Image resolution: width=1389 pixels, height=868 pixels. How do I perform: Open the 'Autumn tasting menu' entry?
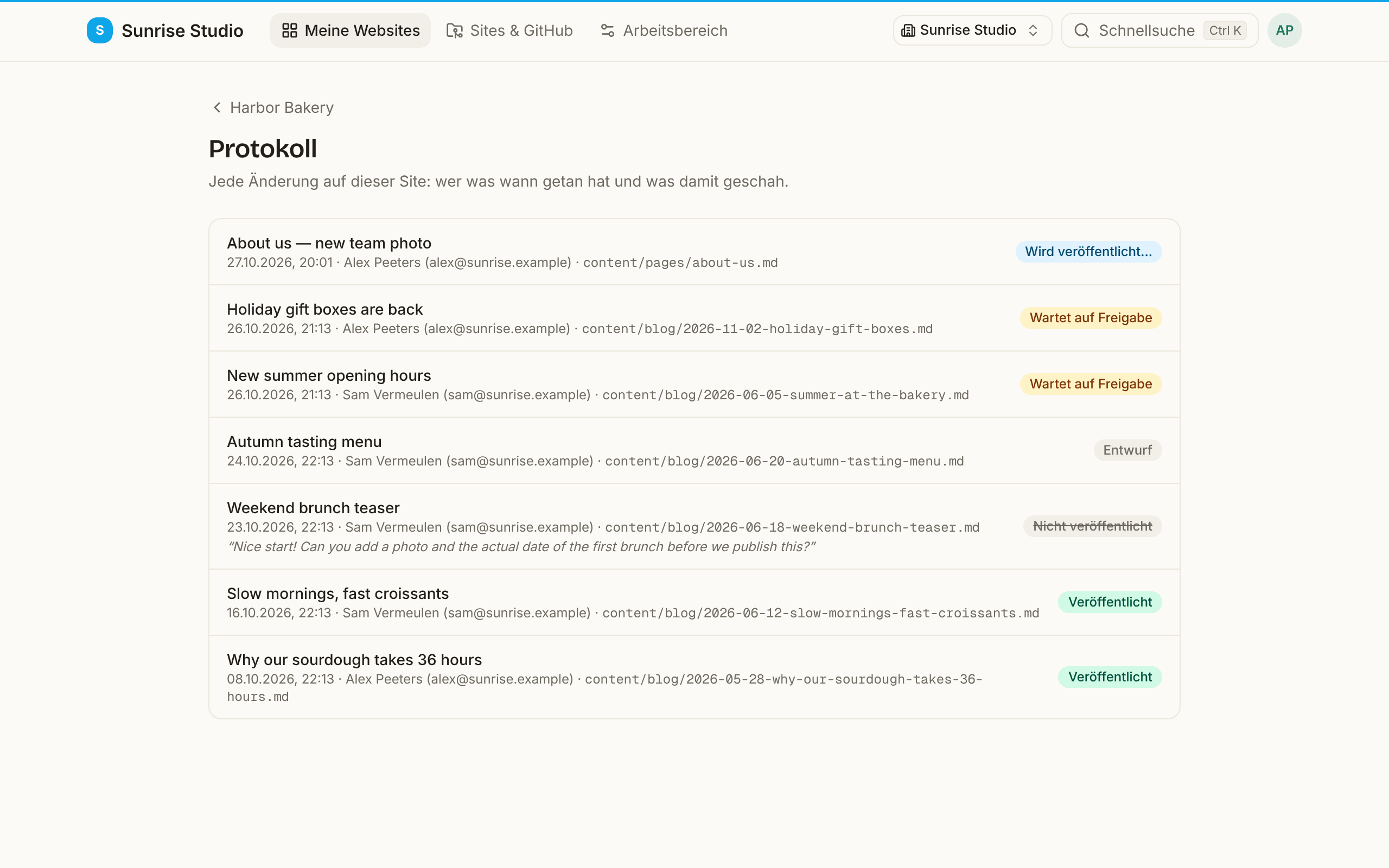click(694, 450)
